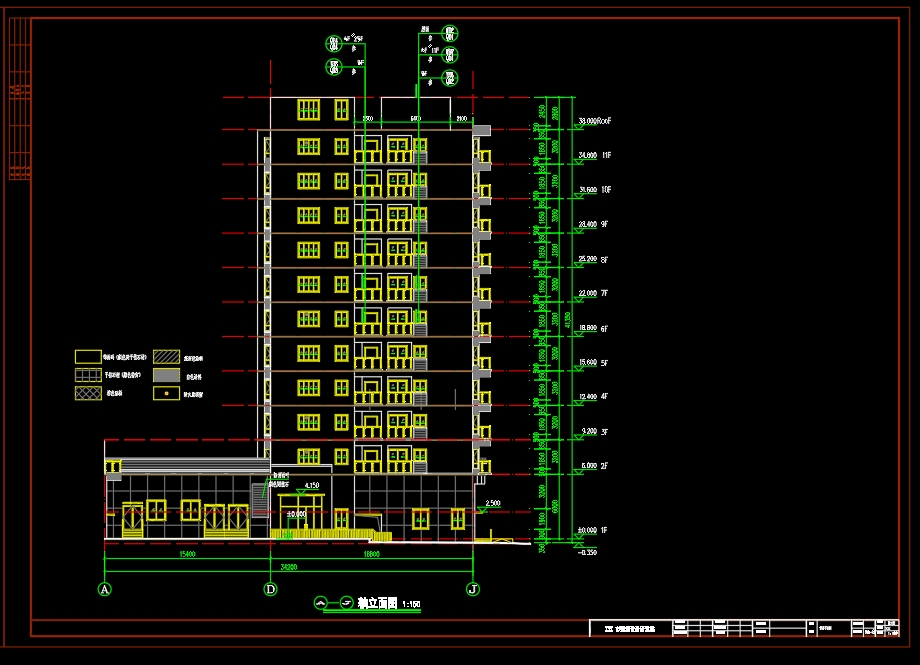Click the empty yellow rectangle legend swatch
Screen dimensions: 920x665
pyautogui.click(x=88, y=357)
